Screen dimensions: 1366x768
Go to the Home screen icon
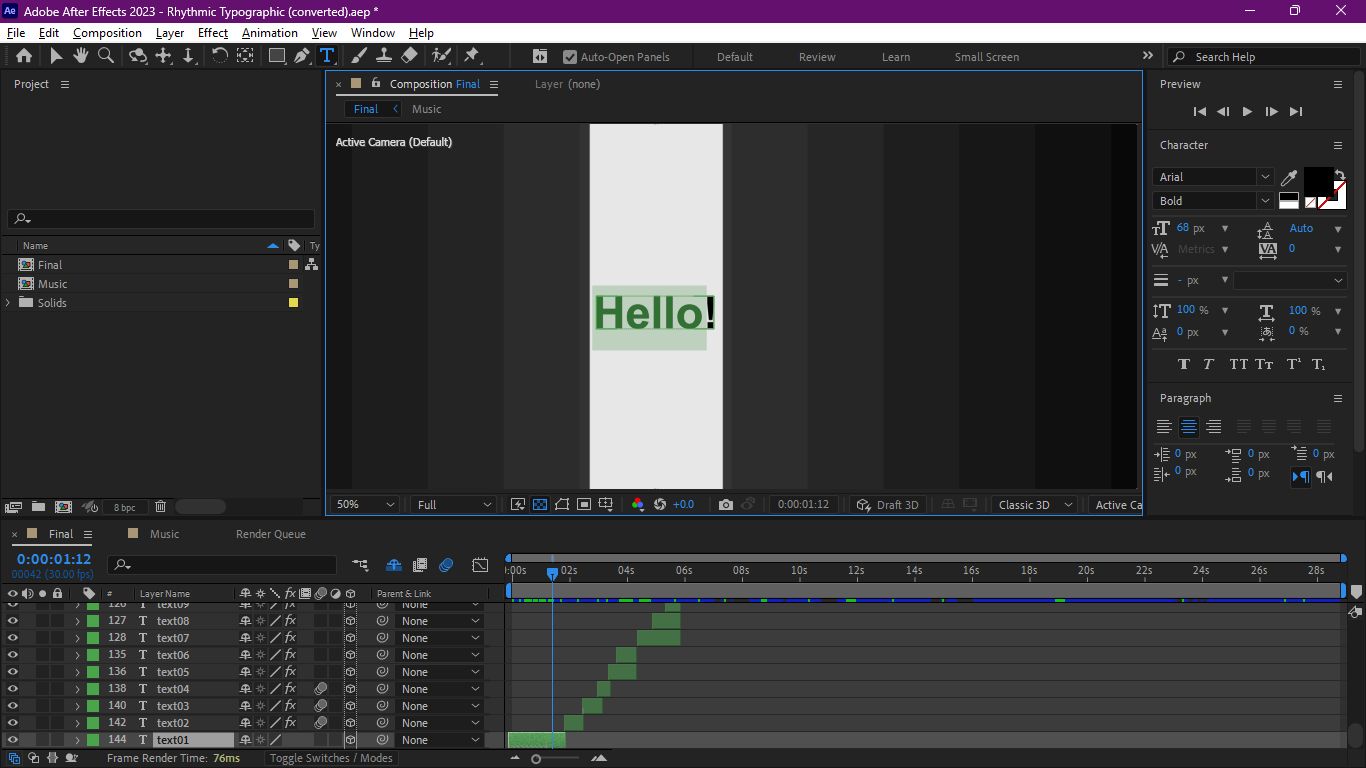click(24, 56)
